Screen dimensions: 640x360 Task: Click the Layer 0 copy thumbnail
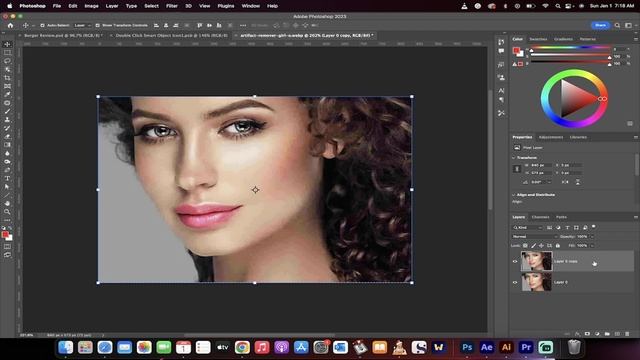(536, 261)
